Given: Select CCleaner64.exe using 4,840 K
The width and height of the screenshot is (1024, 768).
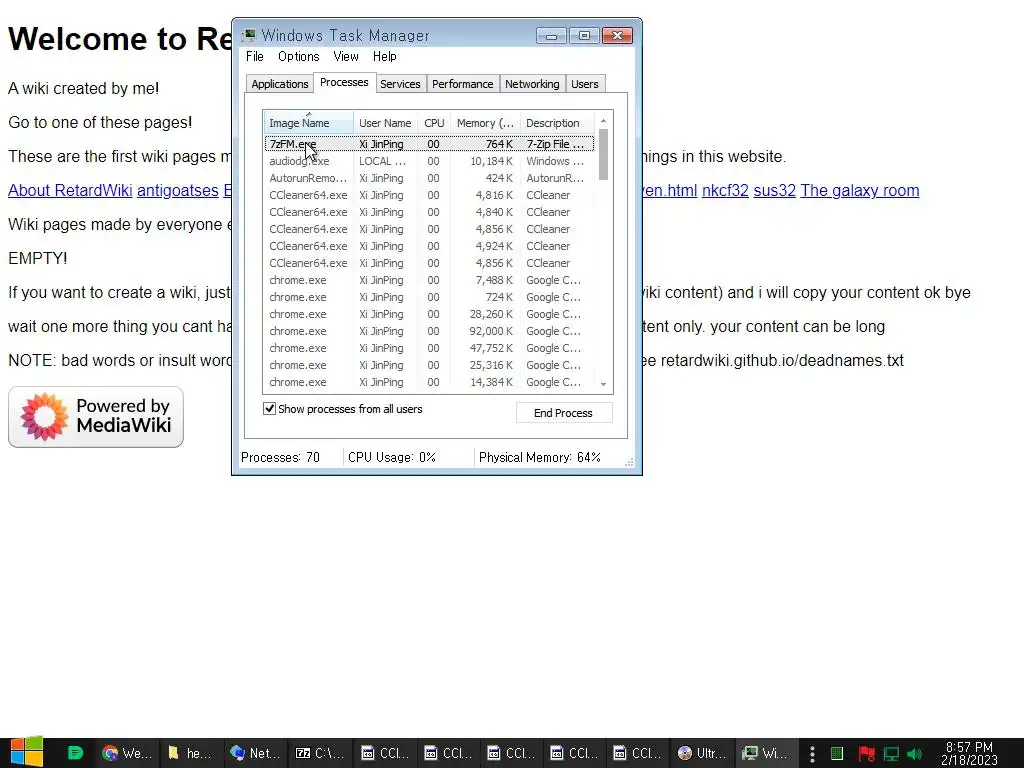Looking at the screenshot, I should click(429, 212).
